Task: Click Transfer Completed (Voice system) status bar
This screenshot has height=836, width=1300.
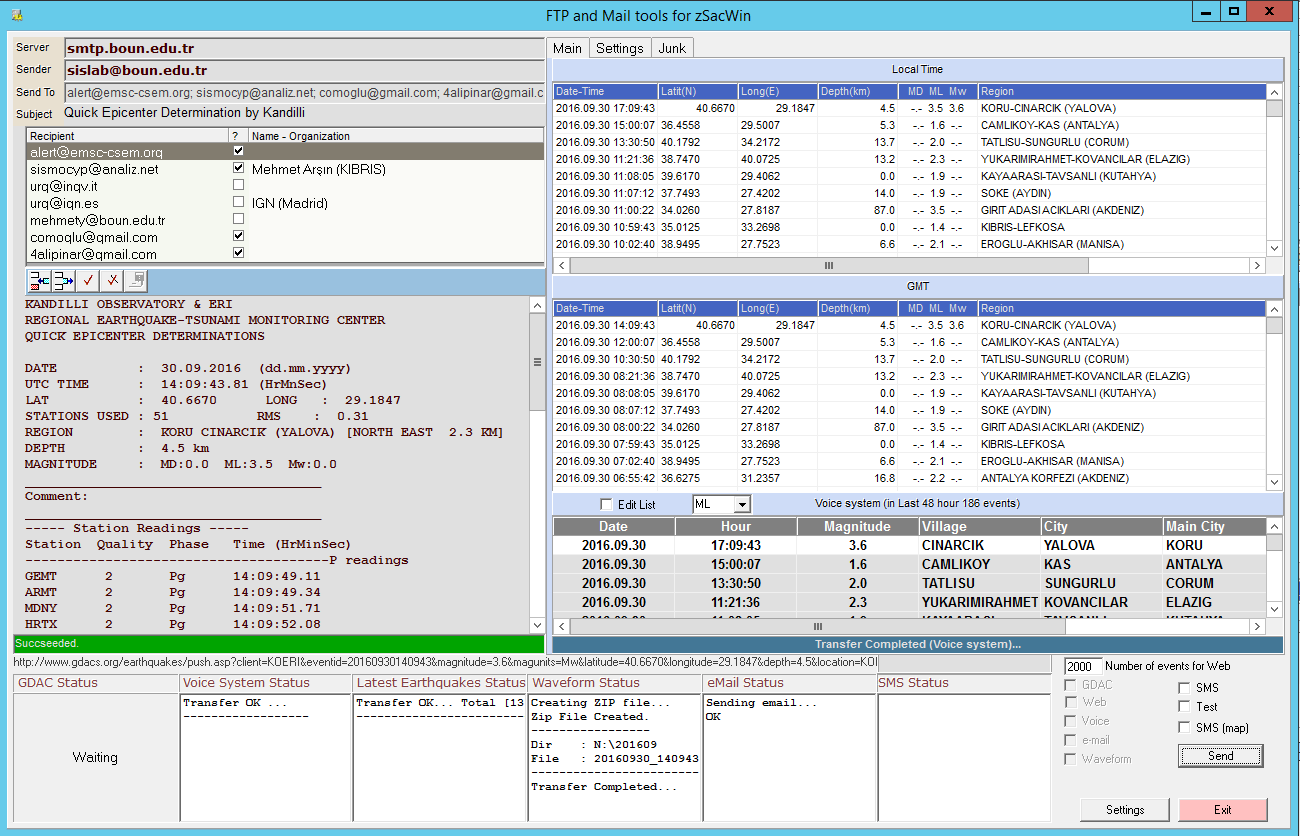Action: tap(917, 645)
